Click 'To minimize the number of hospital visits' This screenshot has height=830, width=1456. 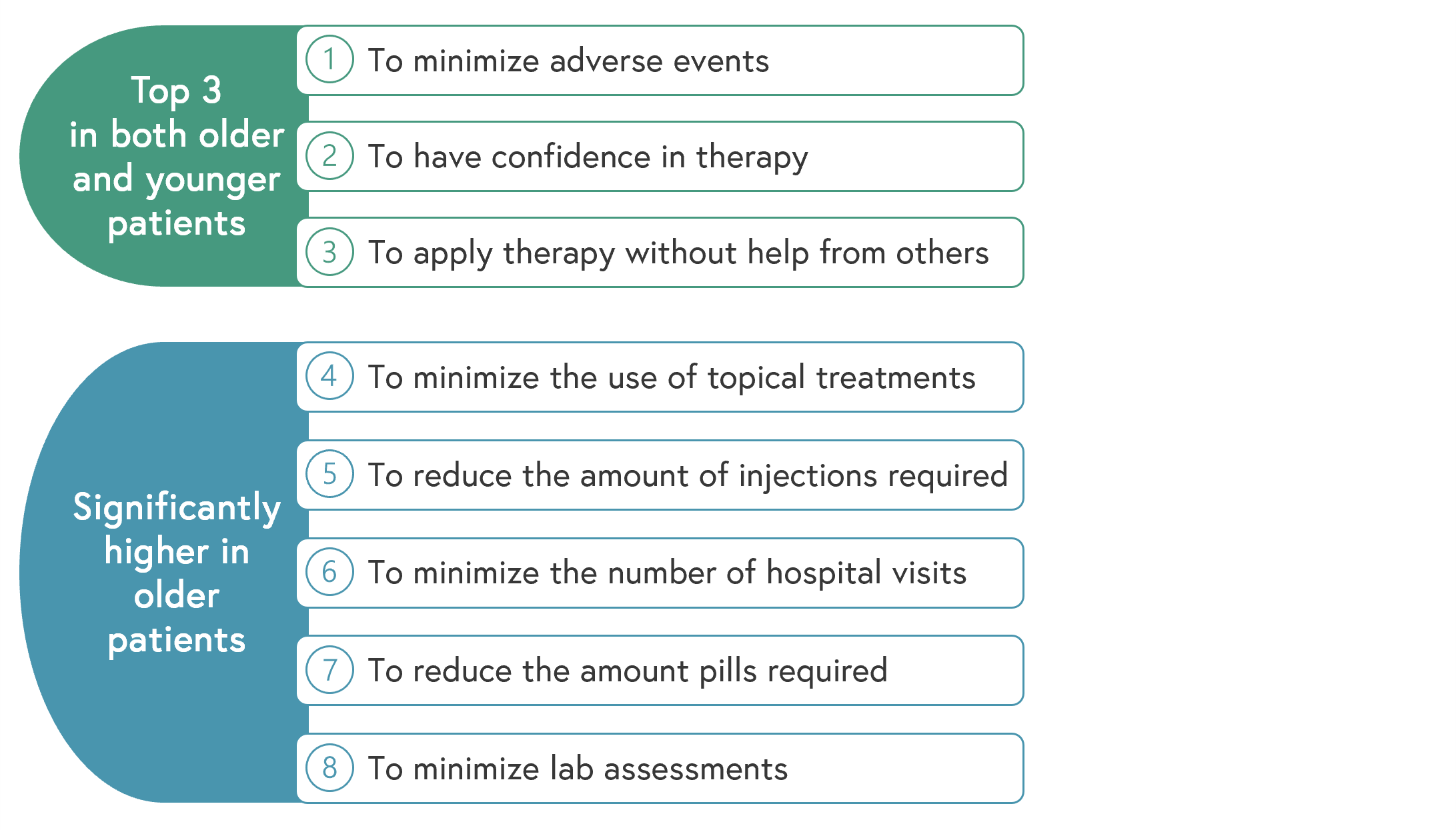pos(667,573)
